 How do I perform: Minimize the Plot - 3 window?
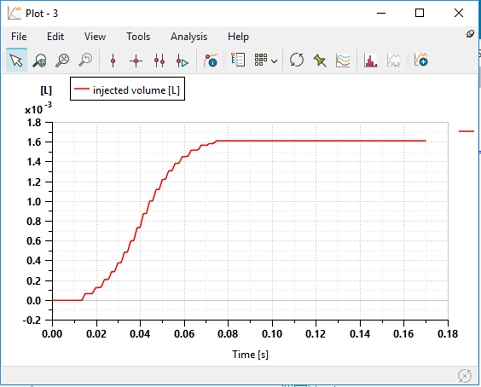(x=381, y=13)
